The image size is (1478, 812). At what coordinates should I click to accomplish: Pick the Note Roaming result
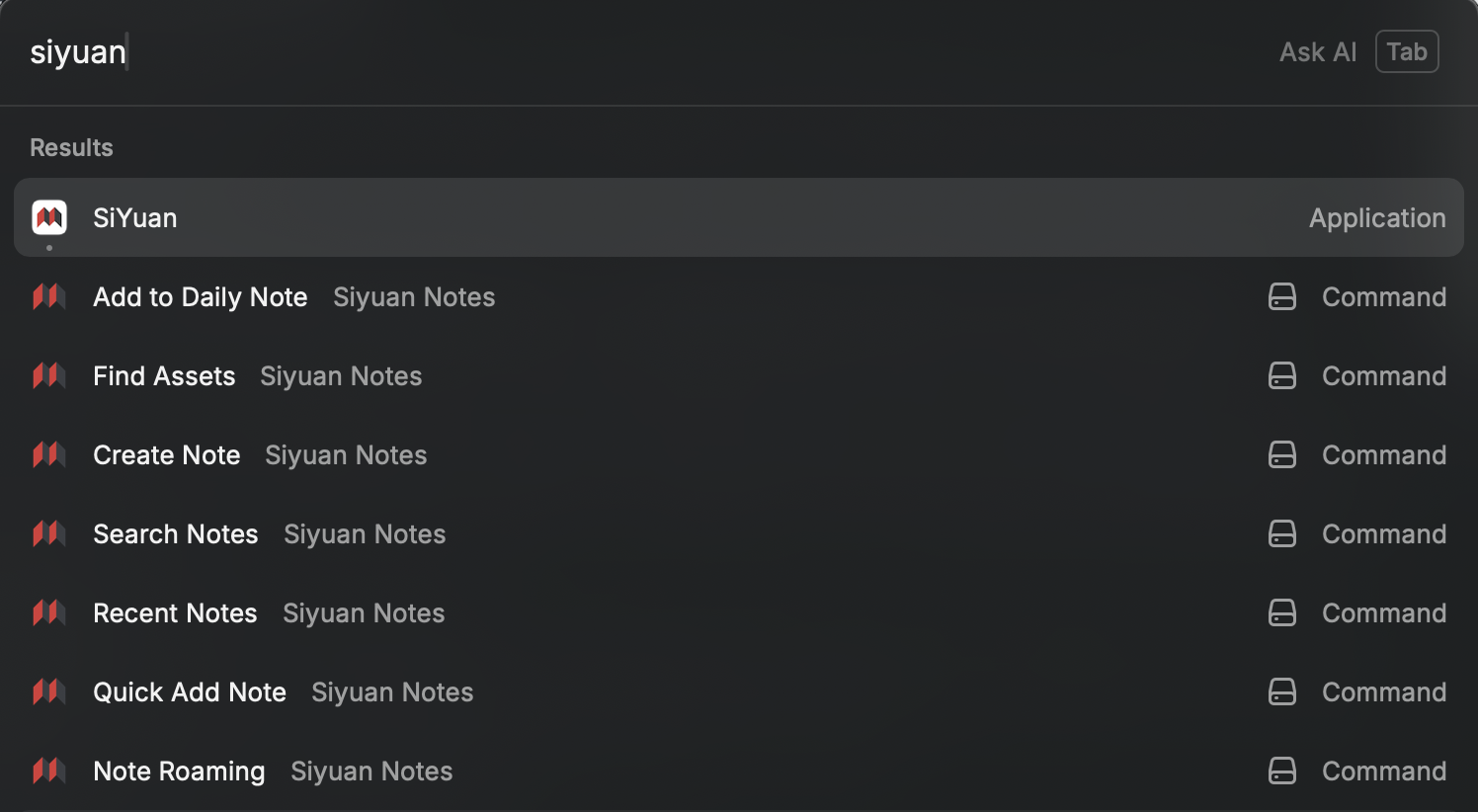(179, 771)
